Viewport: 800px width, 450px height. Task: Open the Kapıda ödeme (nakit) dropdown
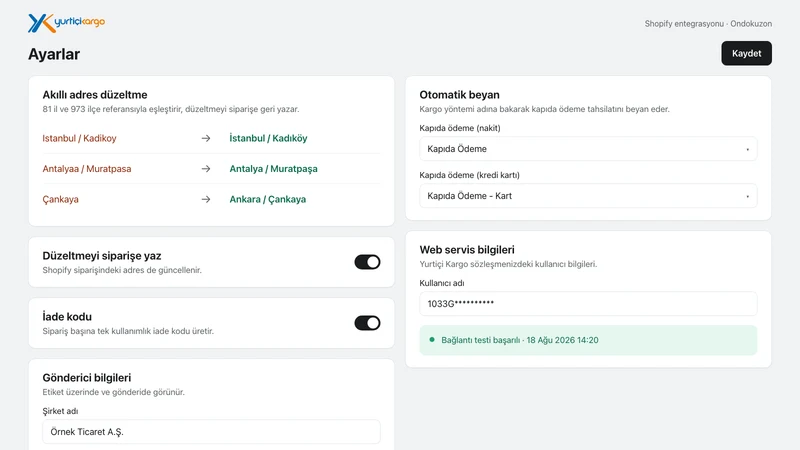point(588,149)
